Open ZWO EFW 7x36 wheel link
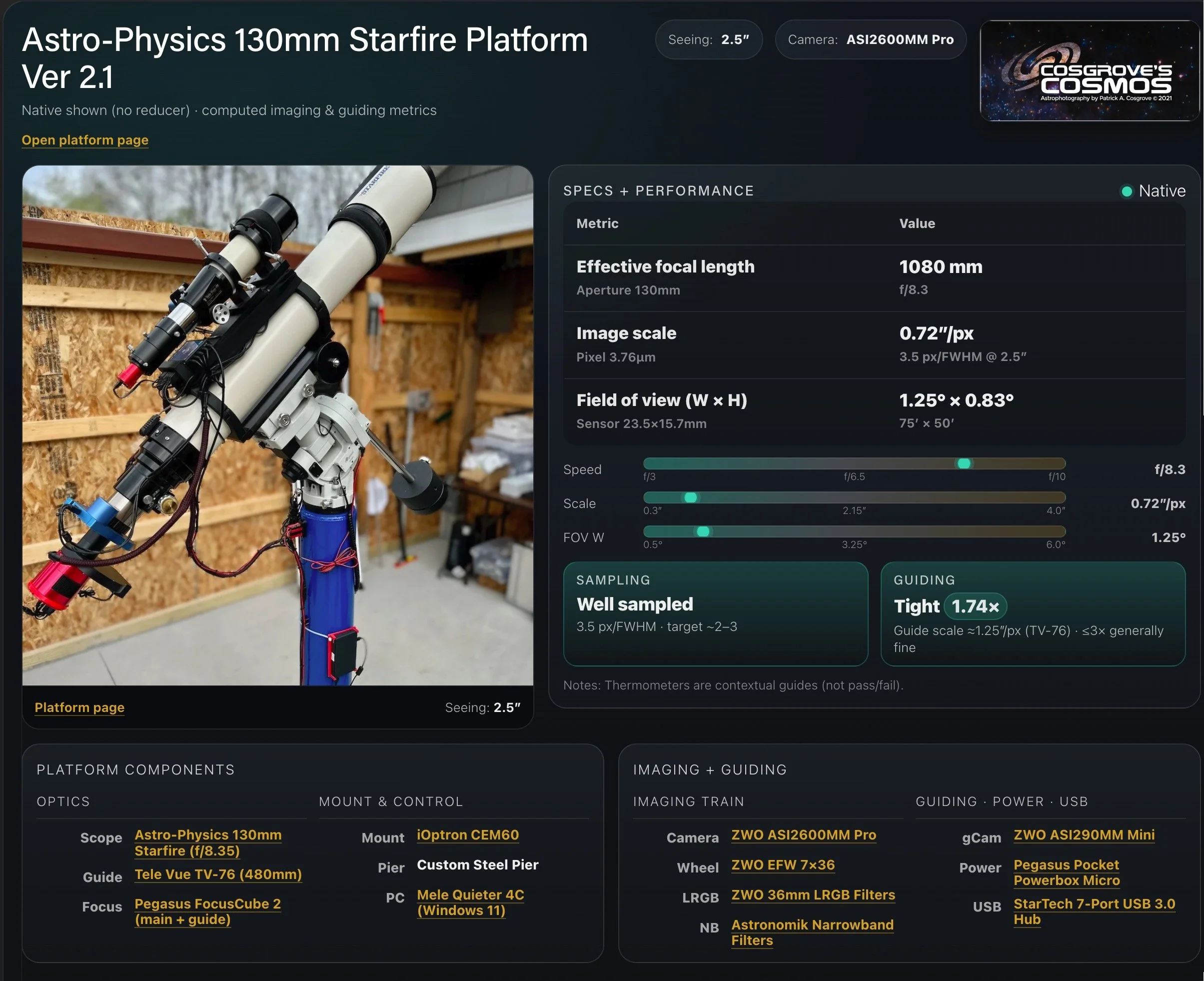This screenshot has width=1204, height=981. point(782,864)
